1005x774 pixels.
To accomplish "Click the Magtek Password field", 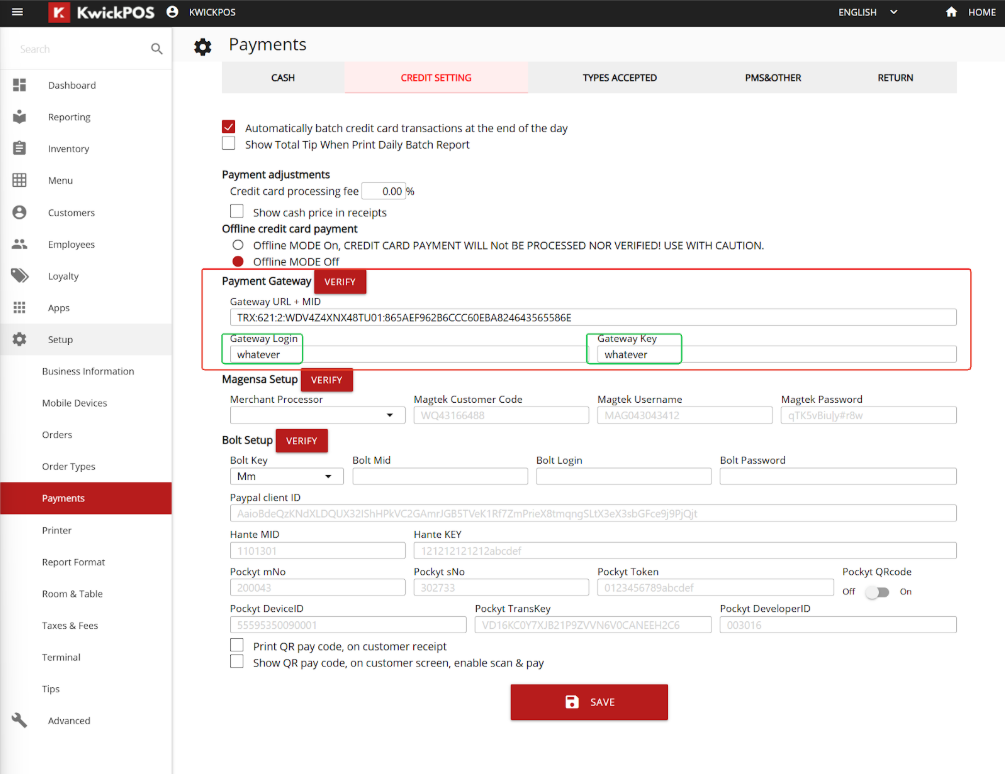I will [x=868, y=415].
